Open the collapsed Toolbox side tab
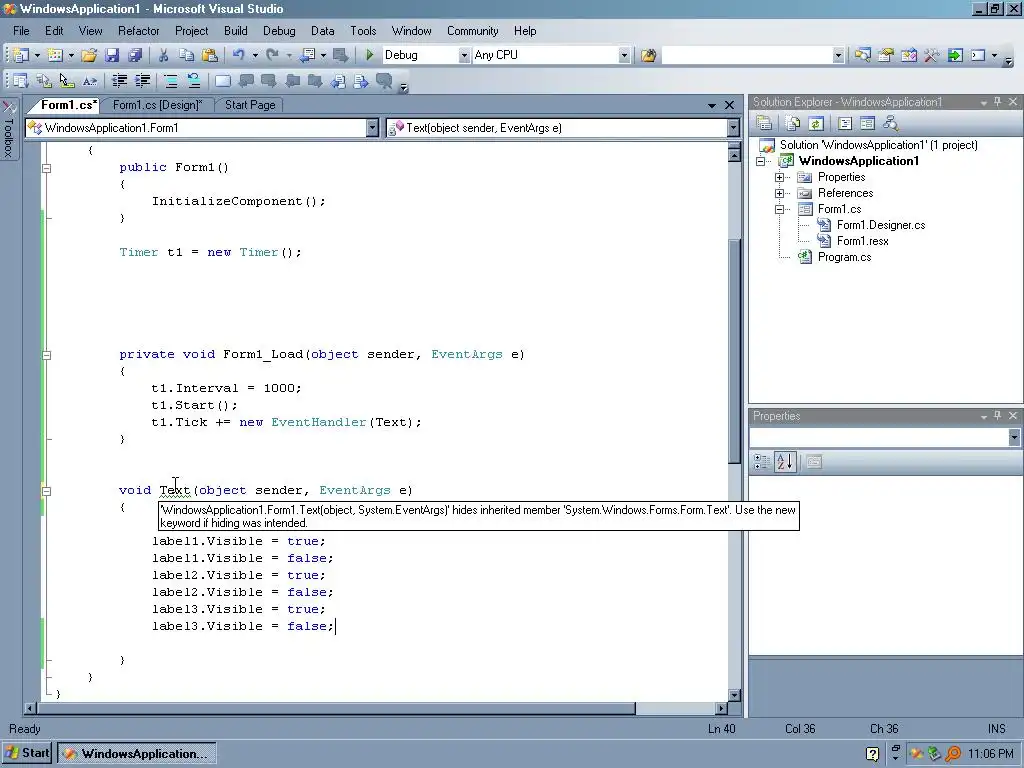 pos(8,131)
